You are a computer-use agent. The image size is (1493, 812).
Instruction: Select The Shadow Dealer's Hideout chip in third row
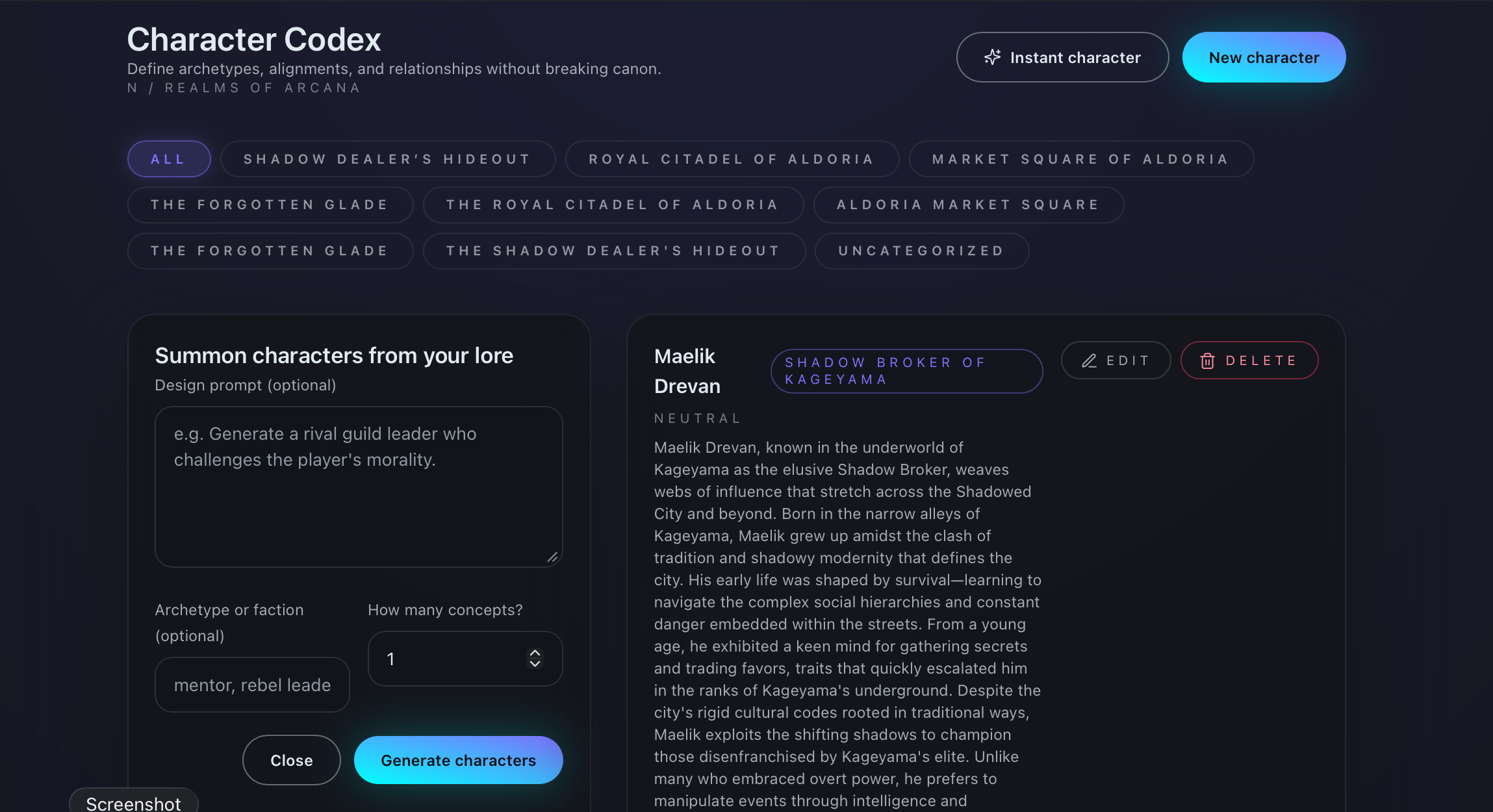613,251
